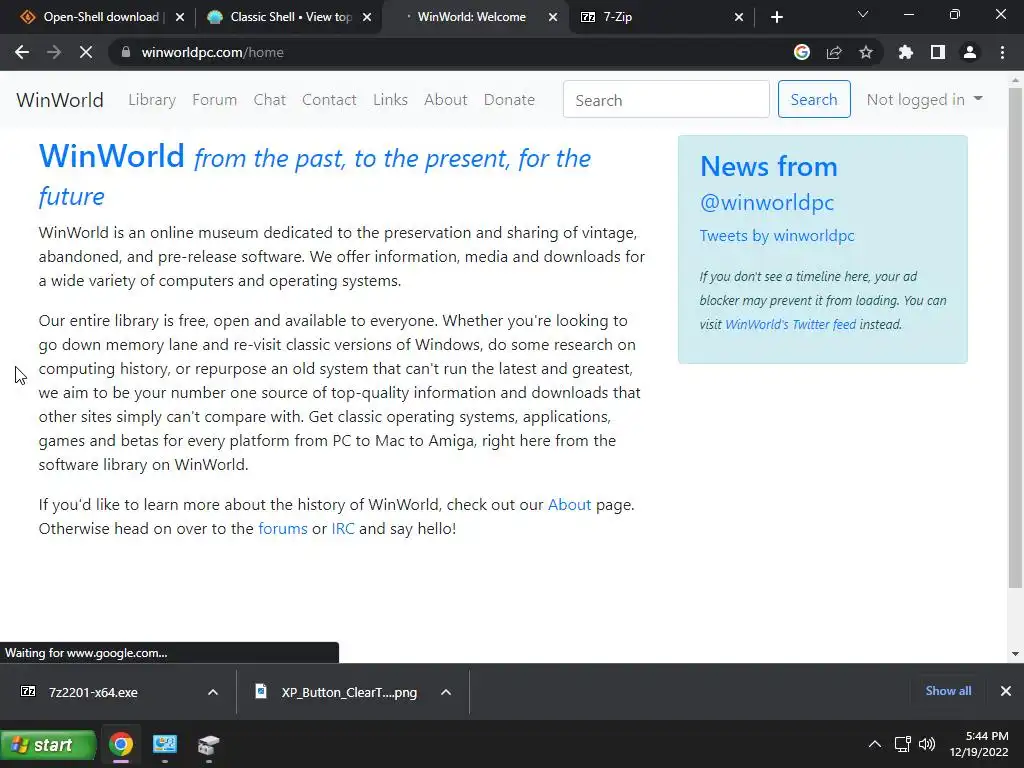This screenshot has height=768, width=1024.
Task: Open volume icon in system tray
Action: click(927, 744)
